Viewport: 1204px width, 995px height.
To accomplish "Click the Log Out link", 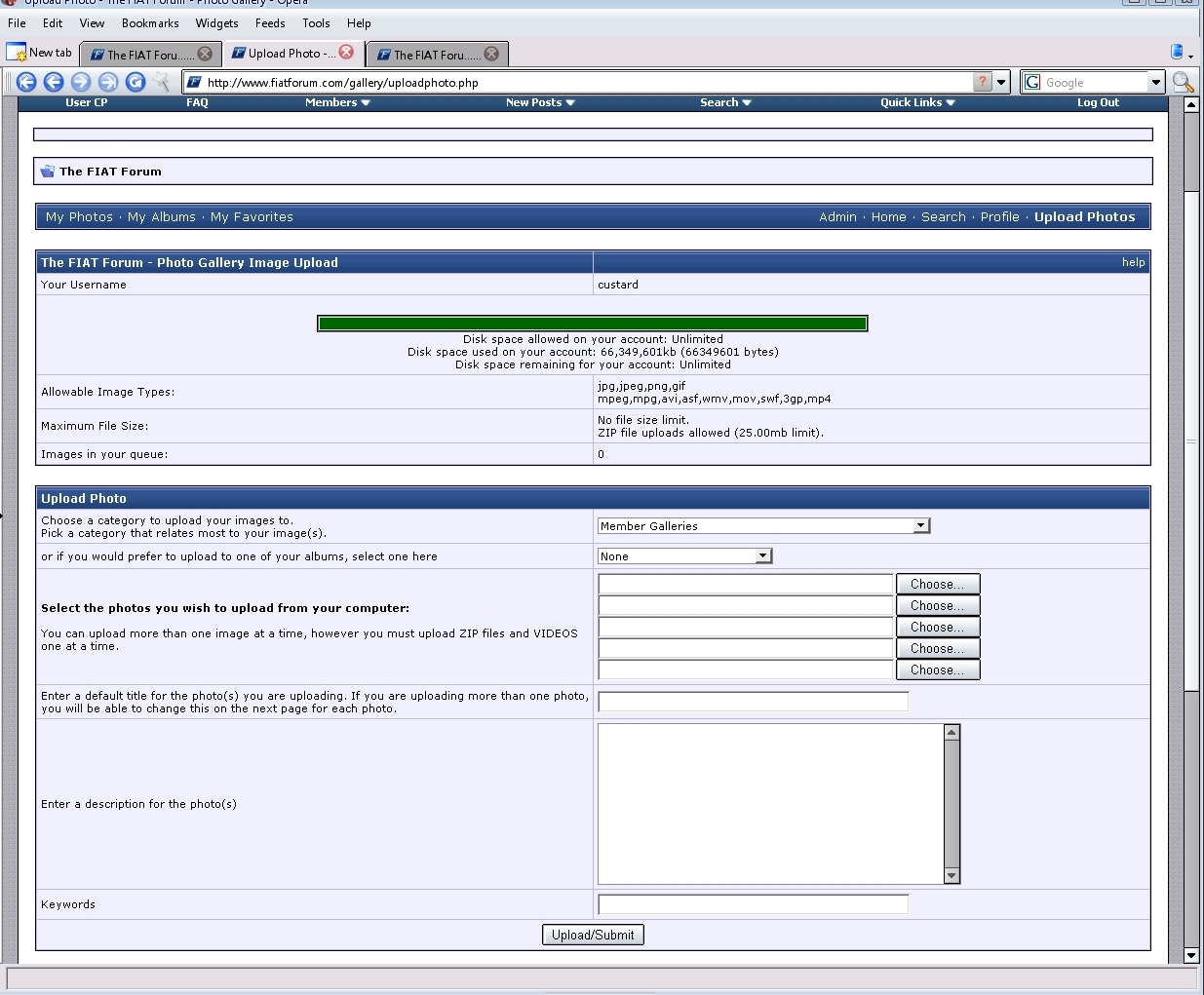I will pyautogui.click(x=1098, y=102).
